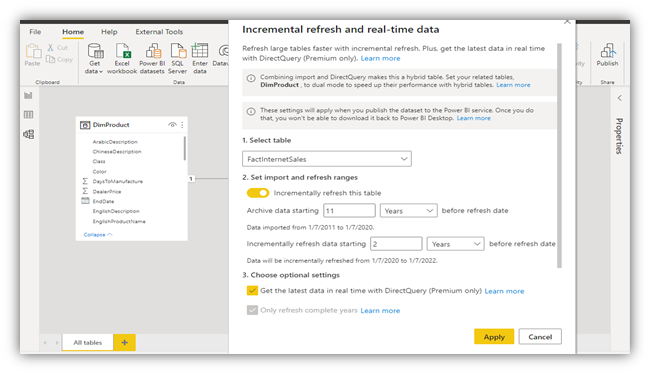The width and height of the screenshot is (650, 374).
Task: Switch to Report view sidebar icon
Action: point(28,96)
